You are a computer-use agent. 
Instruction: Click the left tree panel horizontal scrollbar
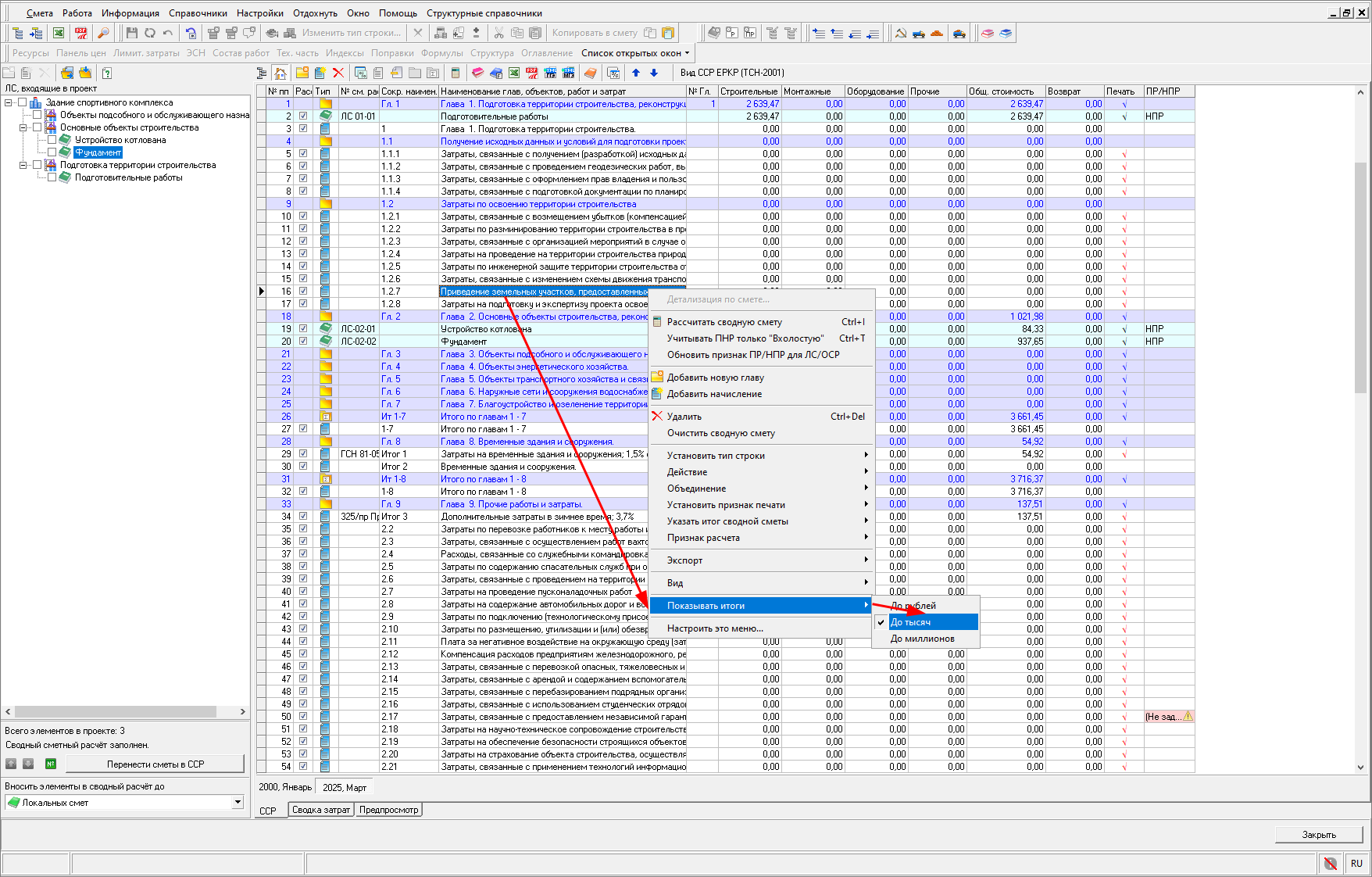tap(116, 711)
